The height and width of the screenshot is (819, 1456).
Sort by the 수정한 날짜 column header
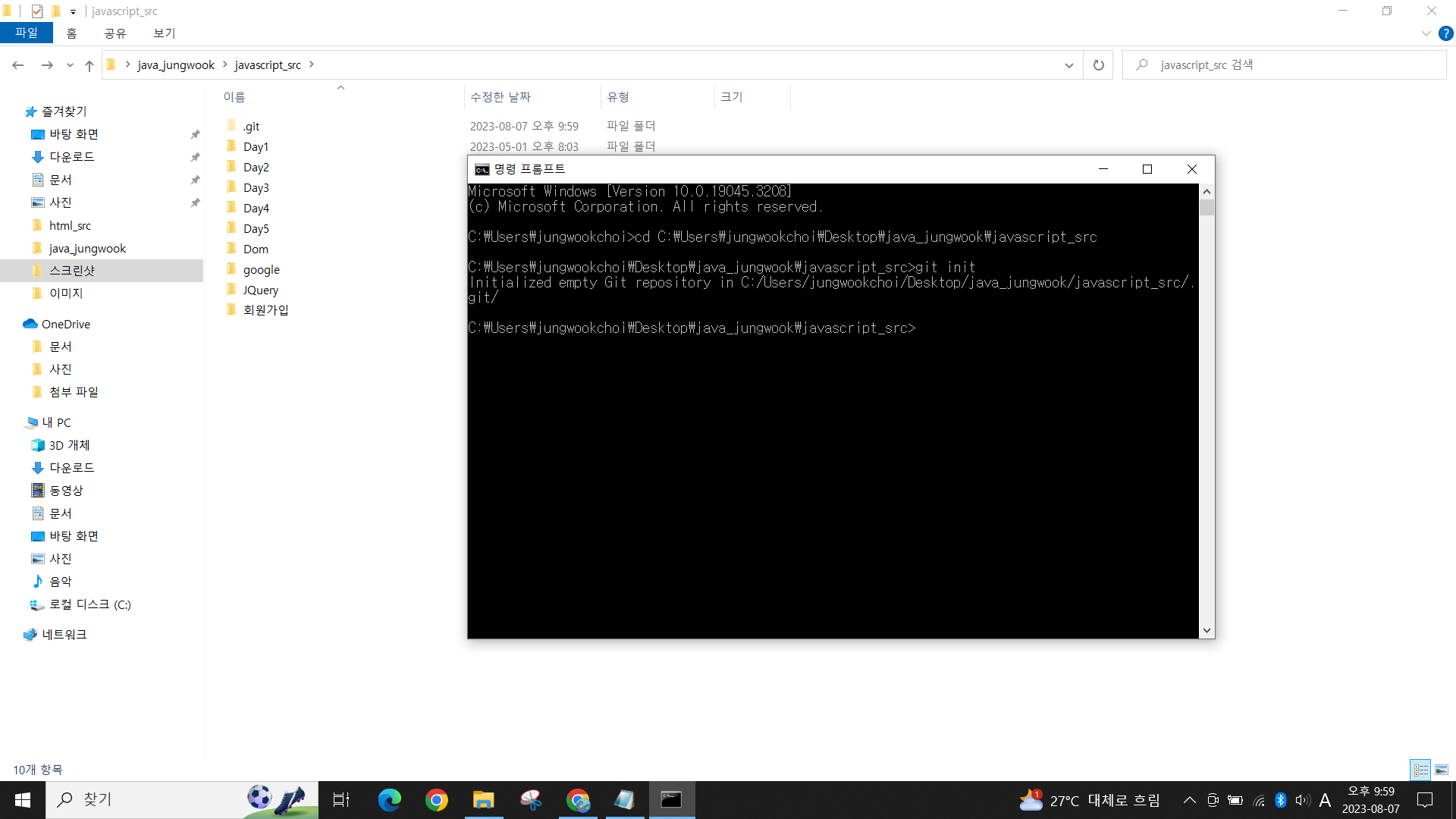500,97
